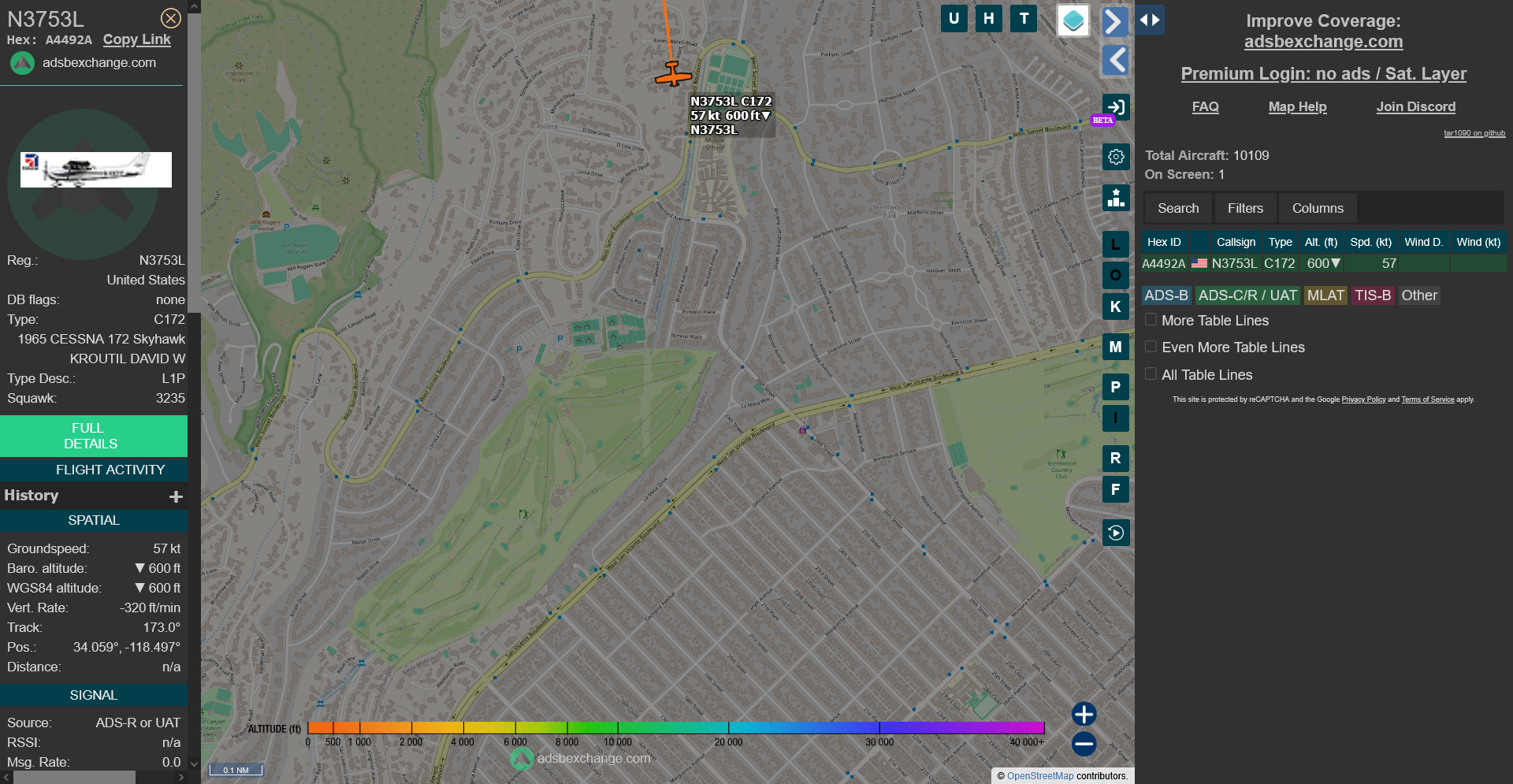Open the Search tab

(1178, 208)
